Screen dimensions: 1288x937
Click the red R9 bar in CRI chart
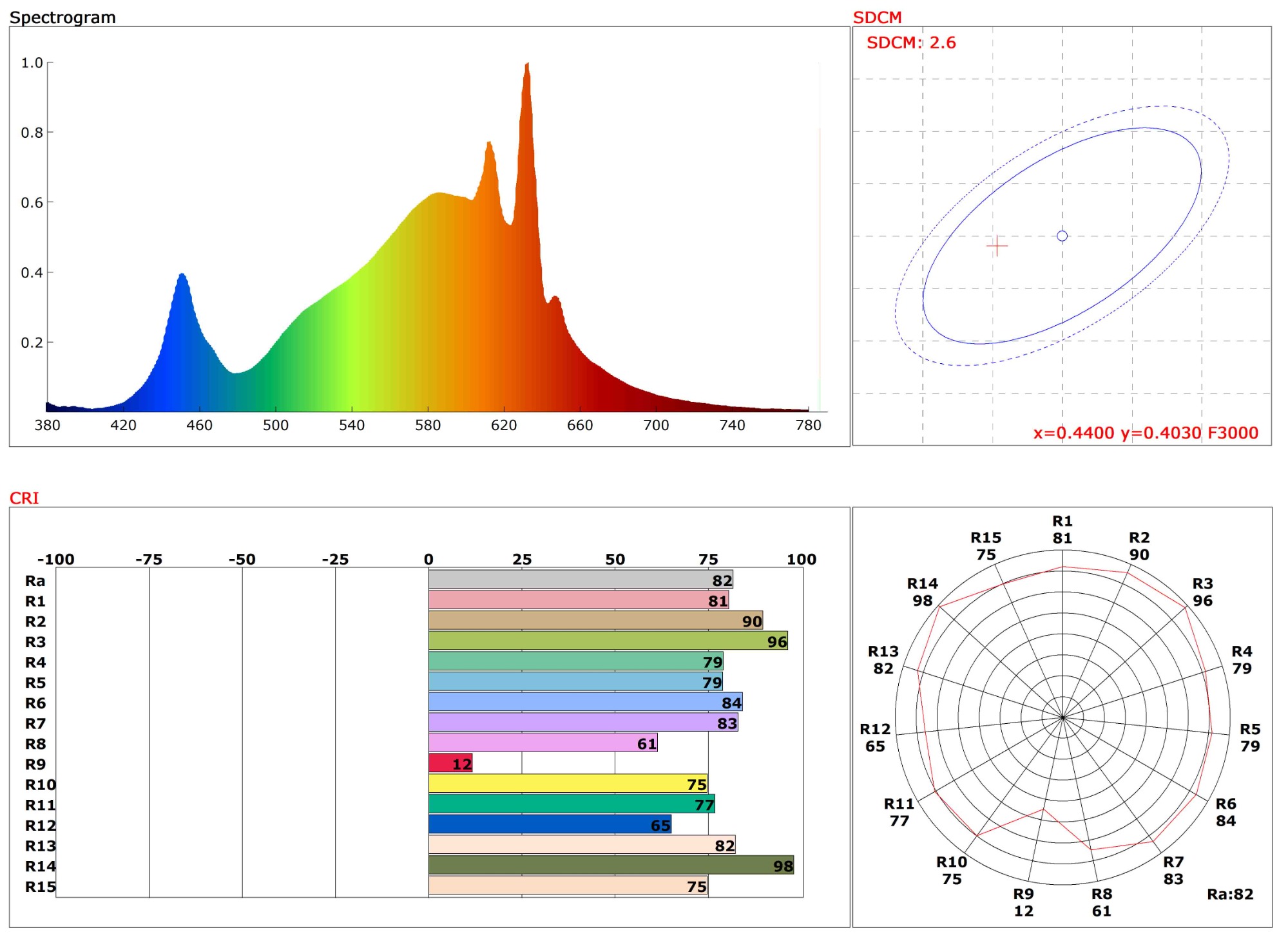click(x=450, y=764)
